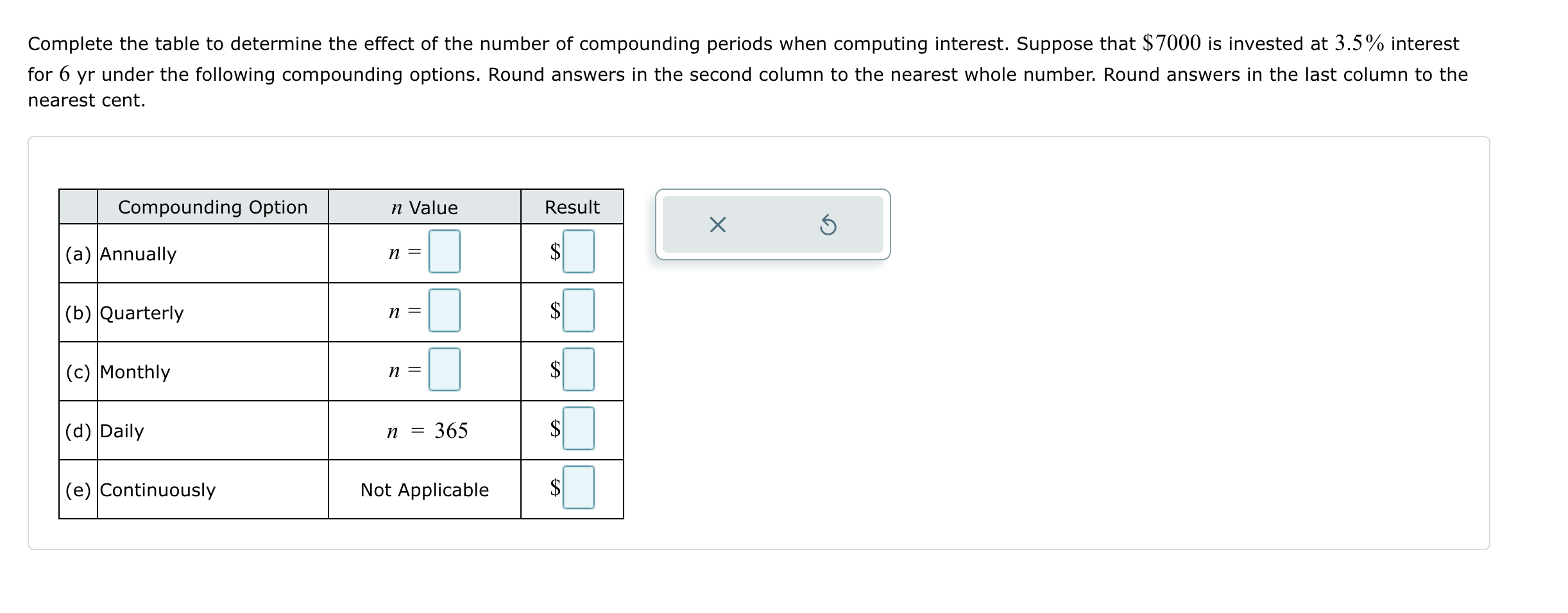The image size is (1568, 613).
Task: Click the row label (e) Continuously
Action: click(x=157, y=490)
